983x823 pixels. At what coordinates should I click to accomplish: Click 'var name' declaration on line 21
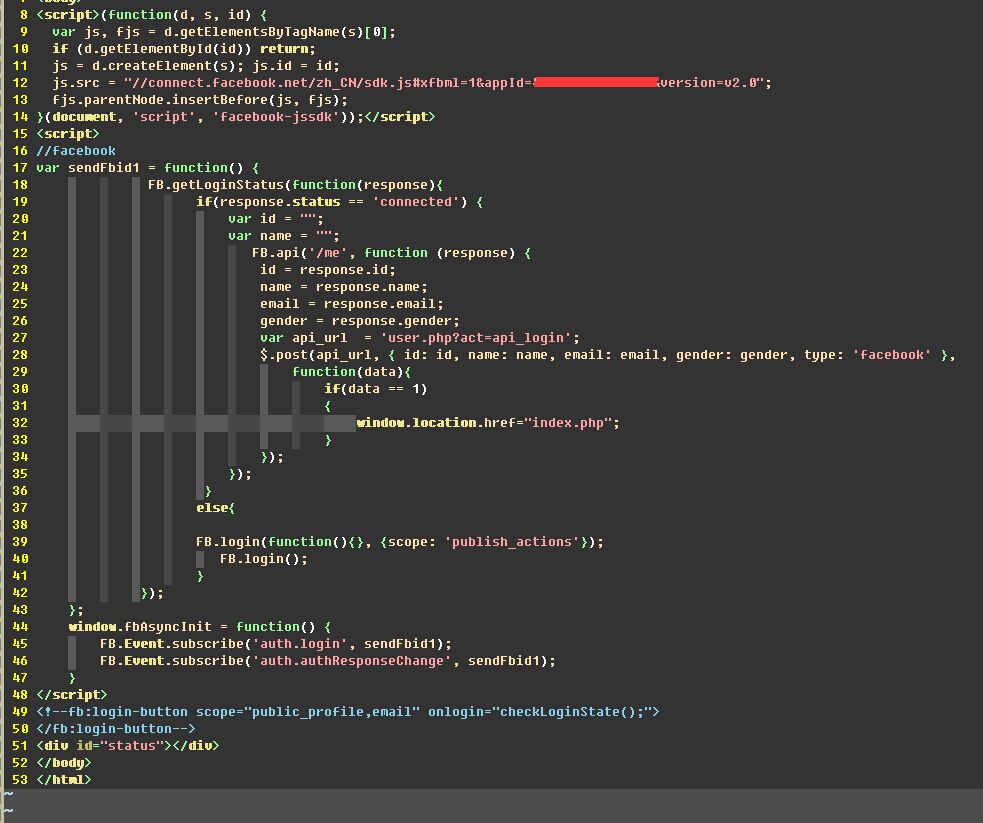pos(260,235)
